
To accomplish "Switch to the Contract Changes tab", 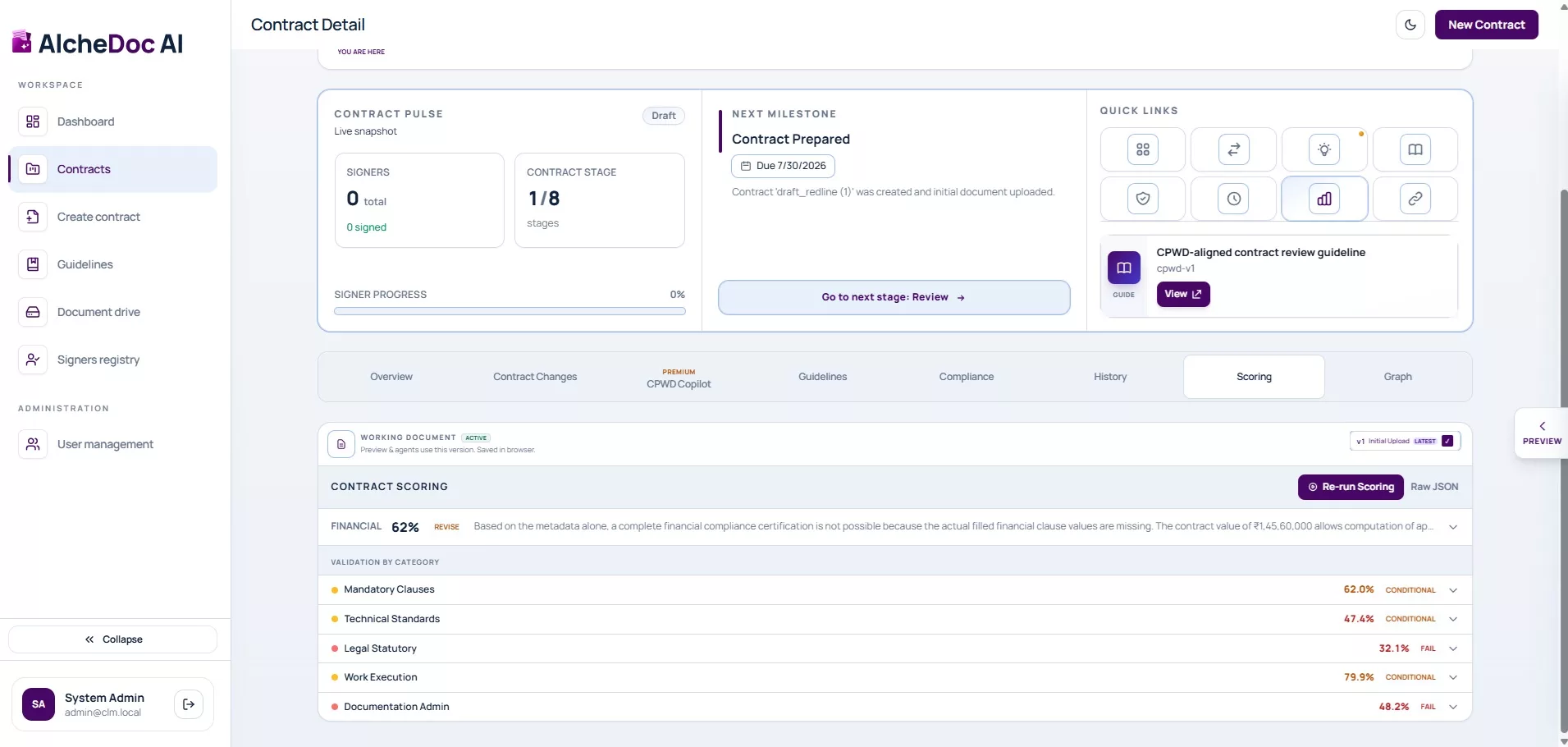I will point(535,377).
